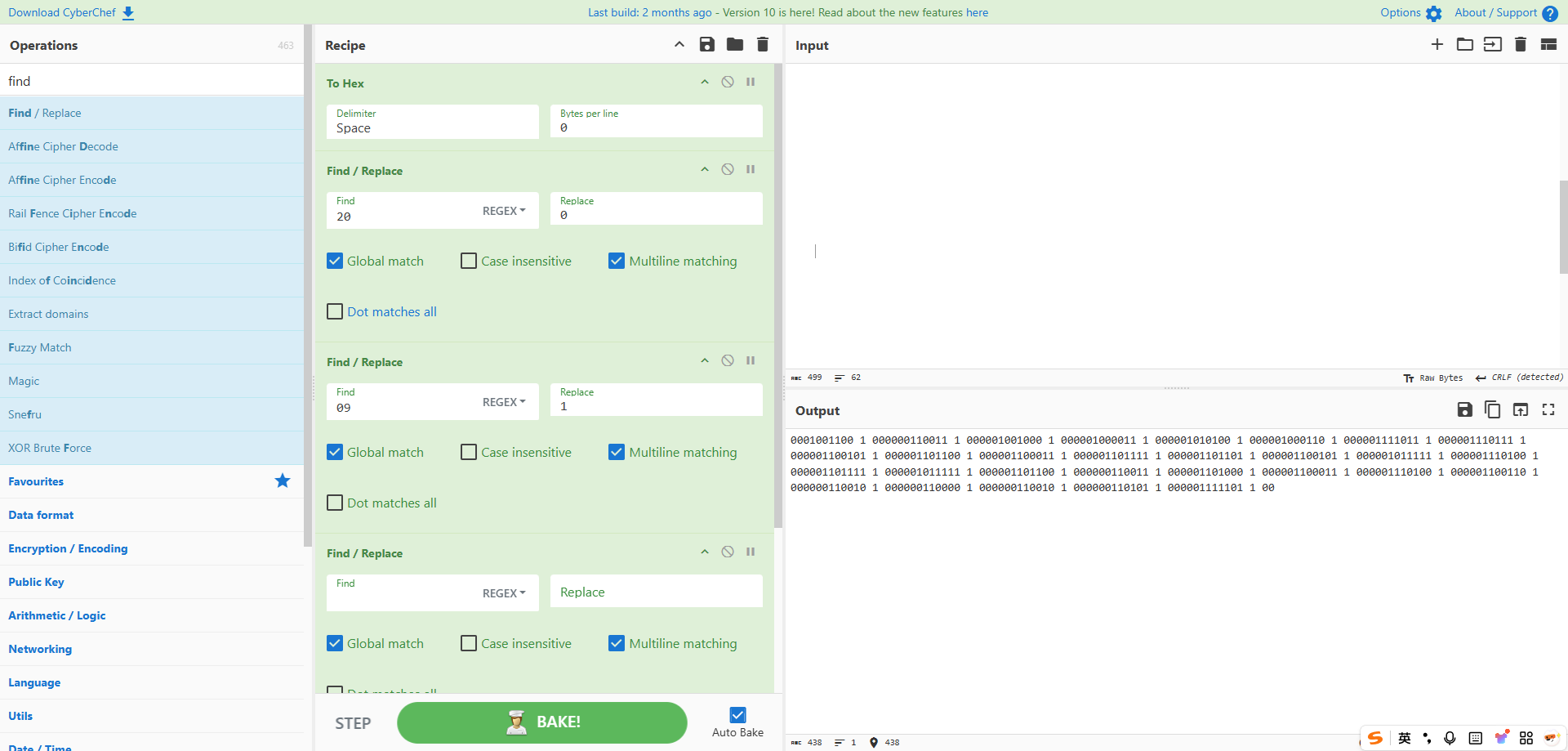Reset pane layout icon
Image resolution: width=1568 pixels, height=751 pixels.
point(1548,45)
